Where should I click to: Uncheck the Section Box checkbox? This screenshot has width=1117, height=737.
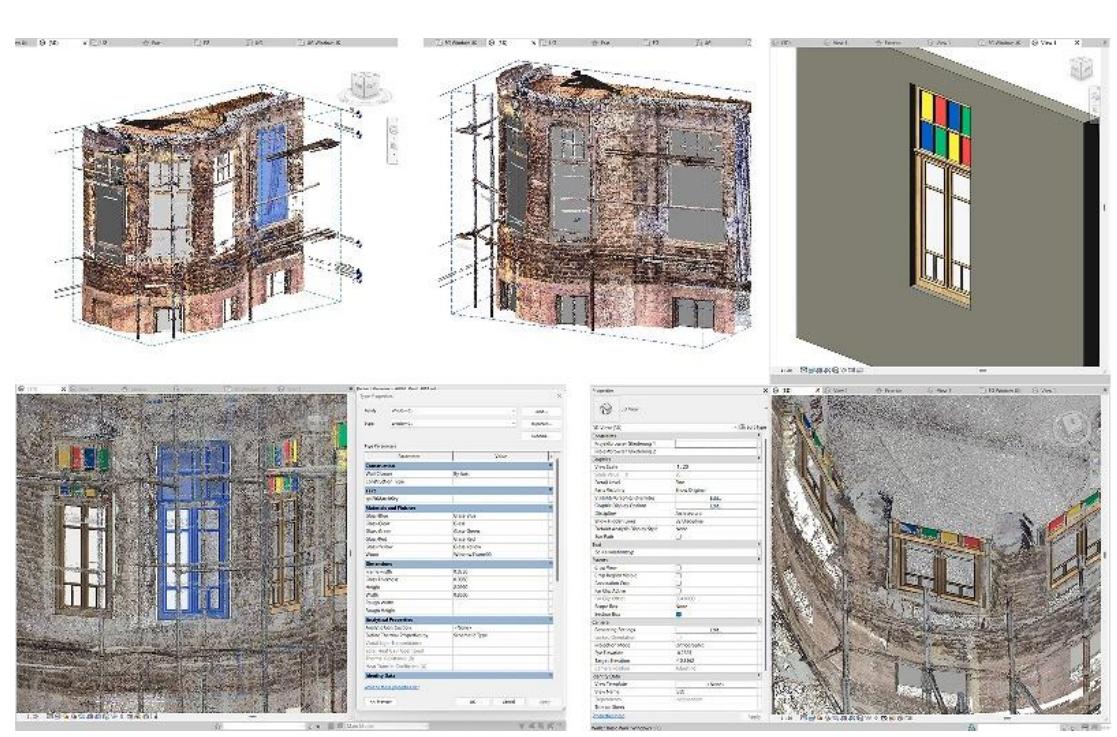[x=679, y=615]
